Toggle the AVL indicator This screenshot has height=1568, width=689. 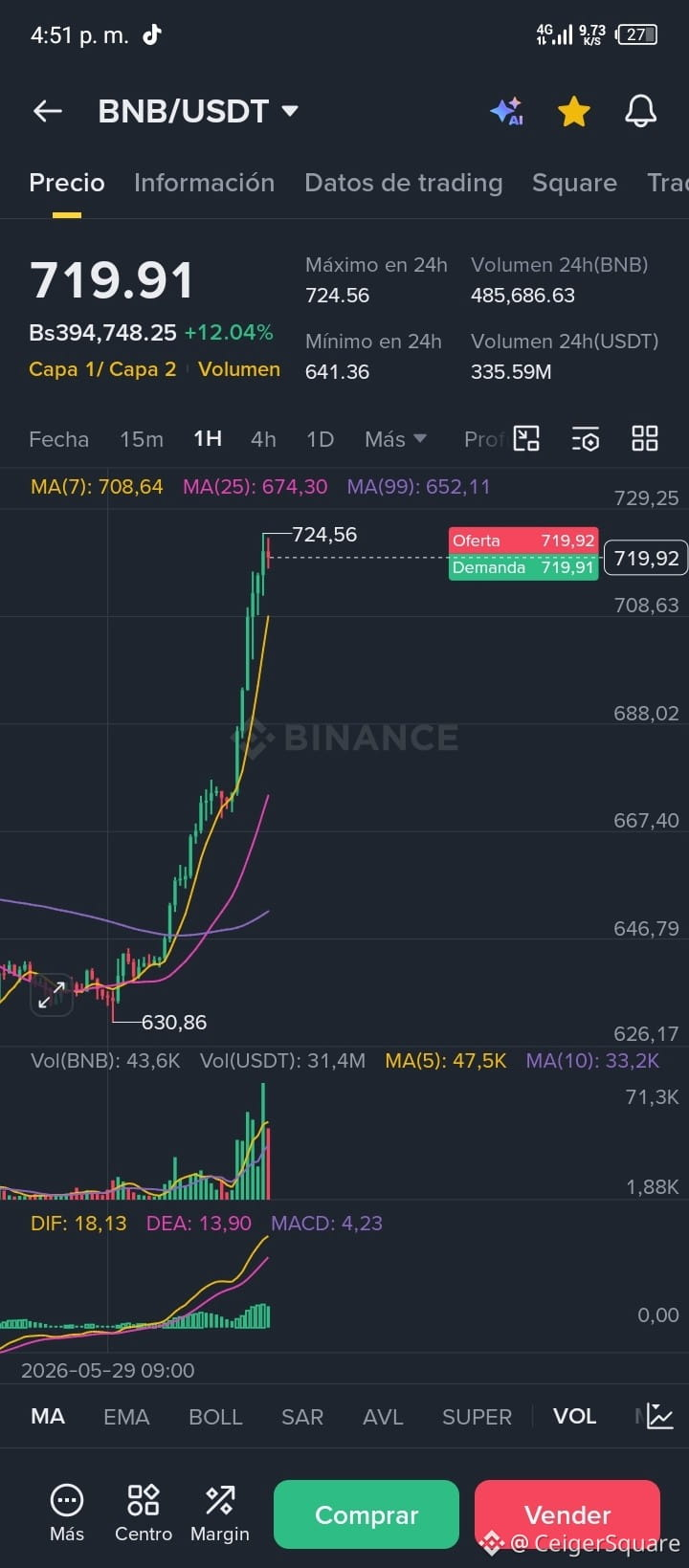tap(383, 1417)
